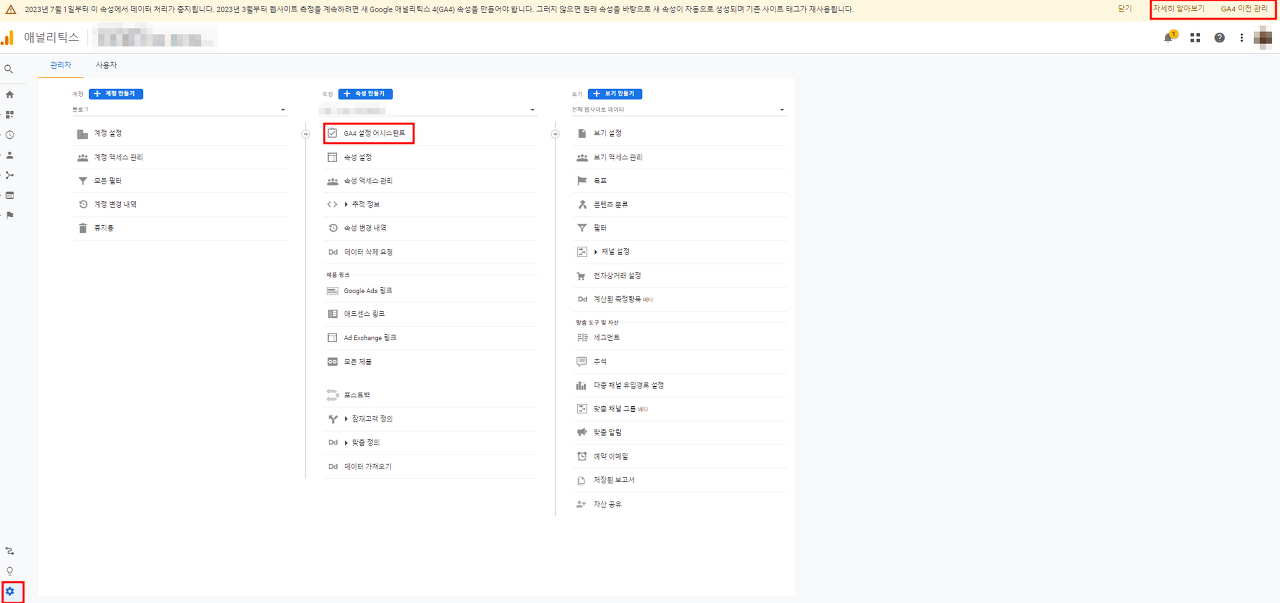Open Behavior reports icon in sidebar
Viewport: 1280px width, 603px height.
[x=10, y=195]
